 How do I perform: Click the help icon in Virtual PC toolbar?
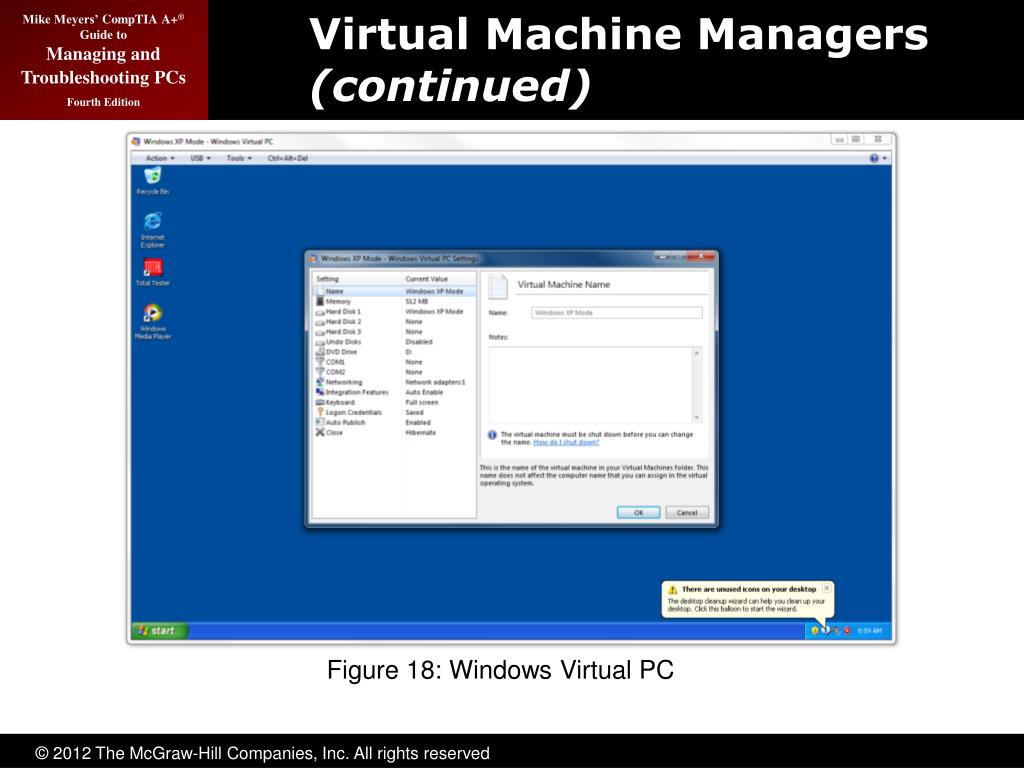(874, 158)
